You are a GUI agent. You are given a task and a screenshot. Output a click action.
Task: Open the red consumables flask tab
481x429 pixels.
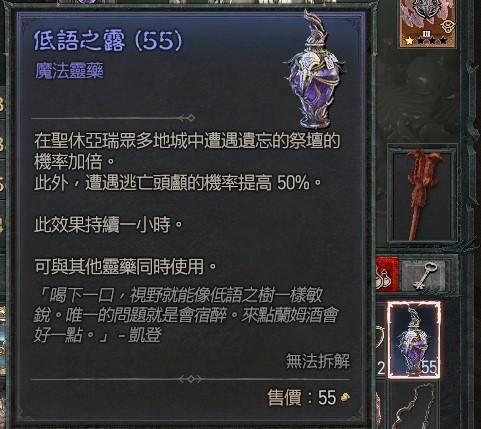(387, 274)
